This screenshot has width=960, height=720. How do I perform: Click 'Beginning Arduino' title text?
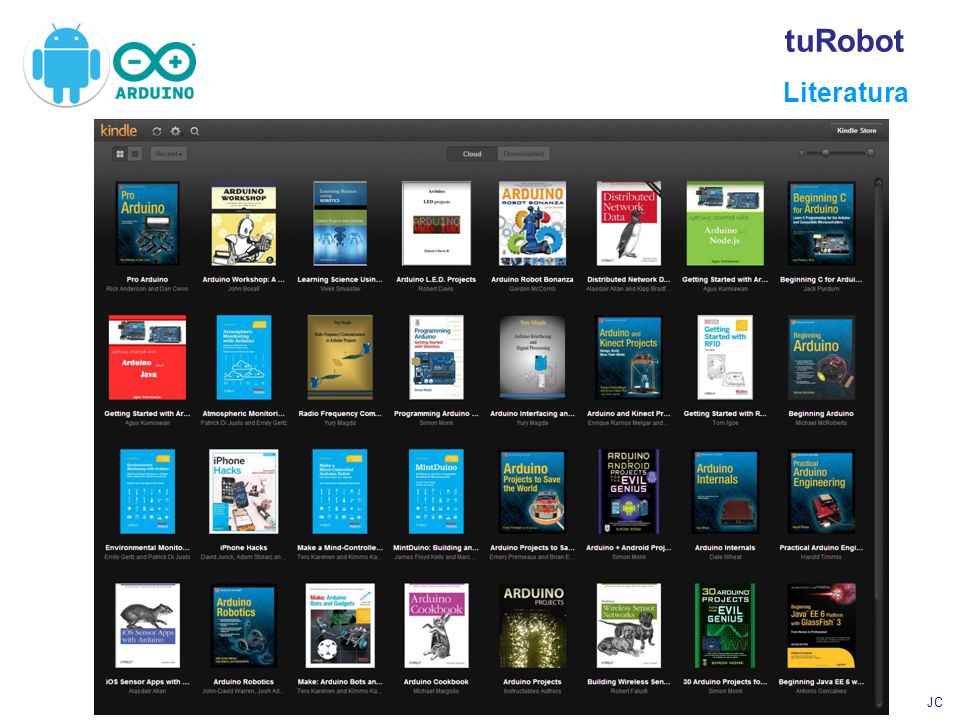(821, 413)
